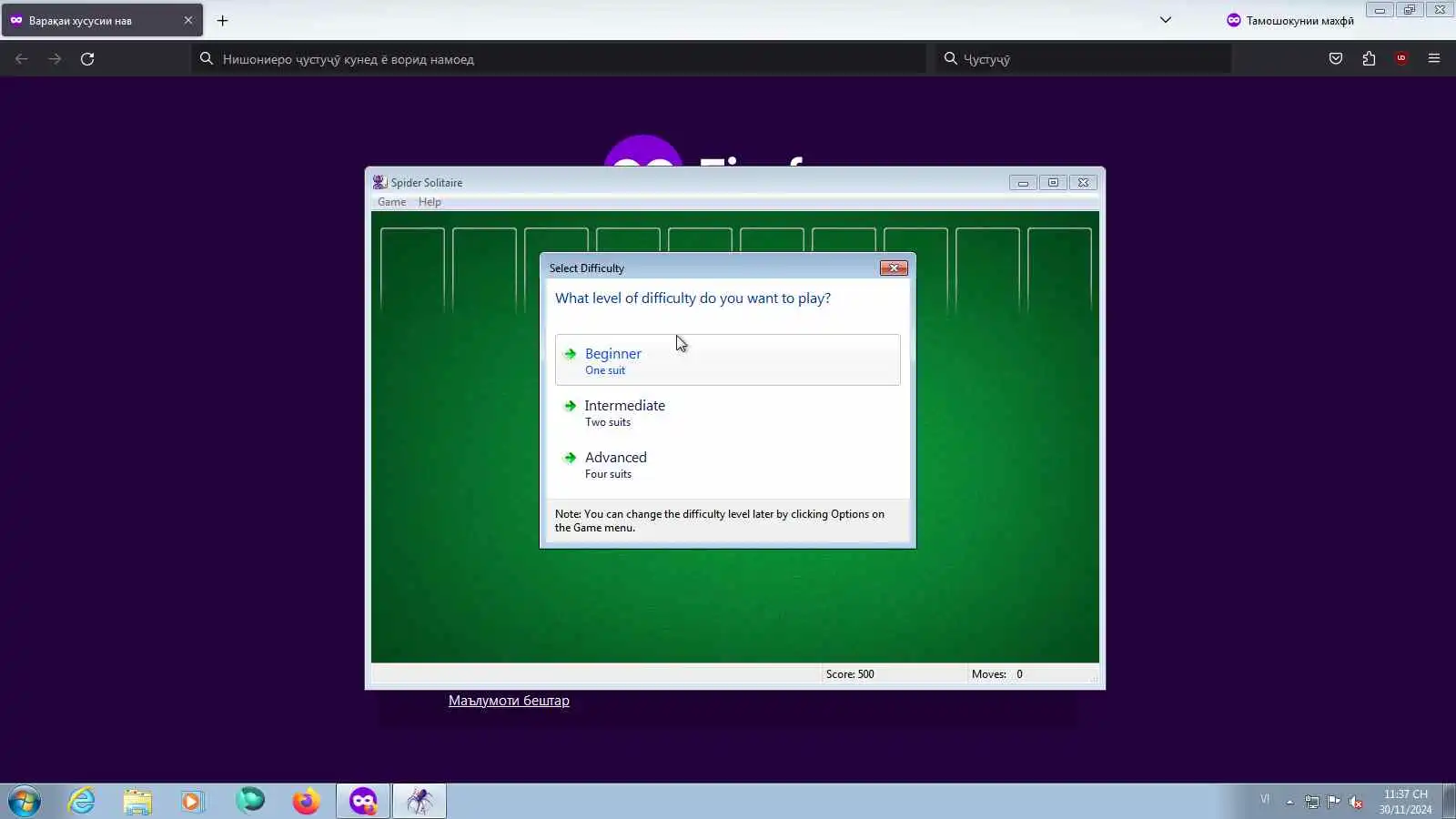The image size is (1456, 819).
Task: Focus the Firefox address bar
Action: point(559,59)
